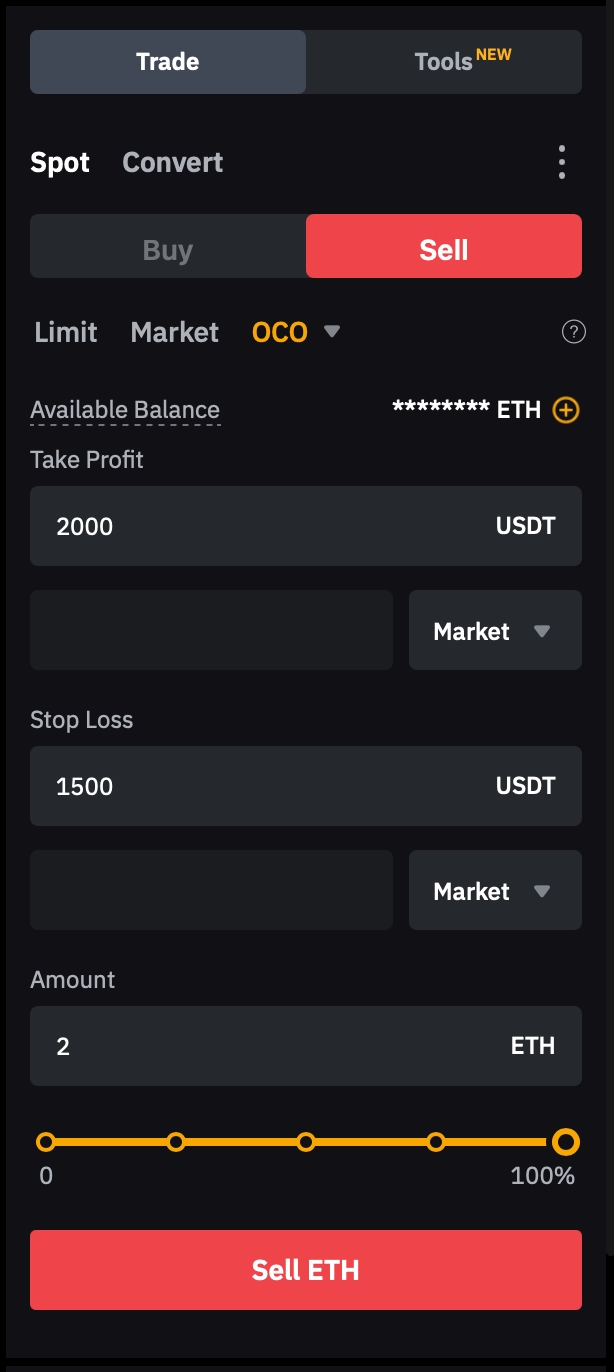Select the Spot tab

point(60,162)
